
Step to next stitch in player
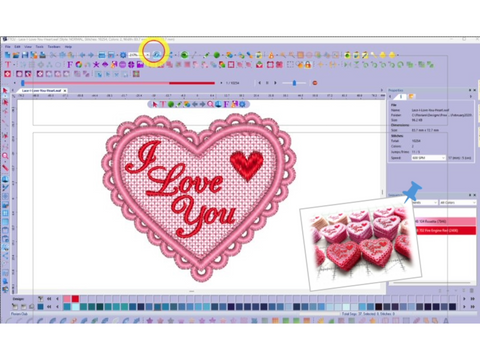pyautogui.click(x=275, y=83)
